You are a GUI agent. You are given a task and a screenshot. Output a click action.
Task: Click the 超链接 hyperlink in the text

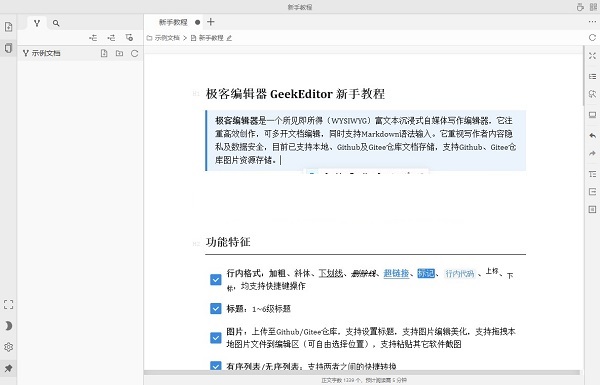(x=396, y=273)
